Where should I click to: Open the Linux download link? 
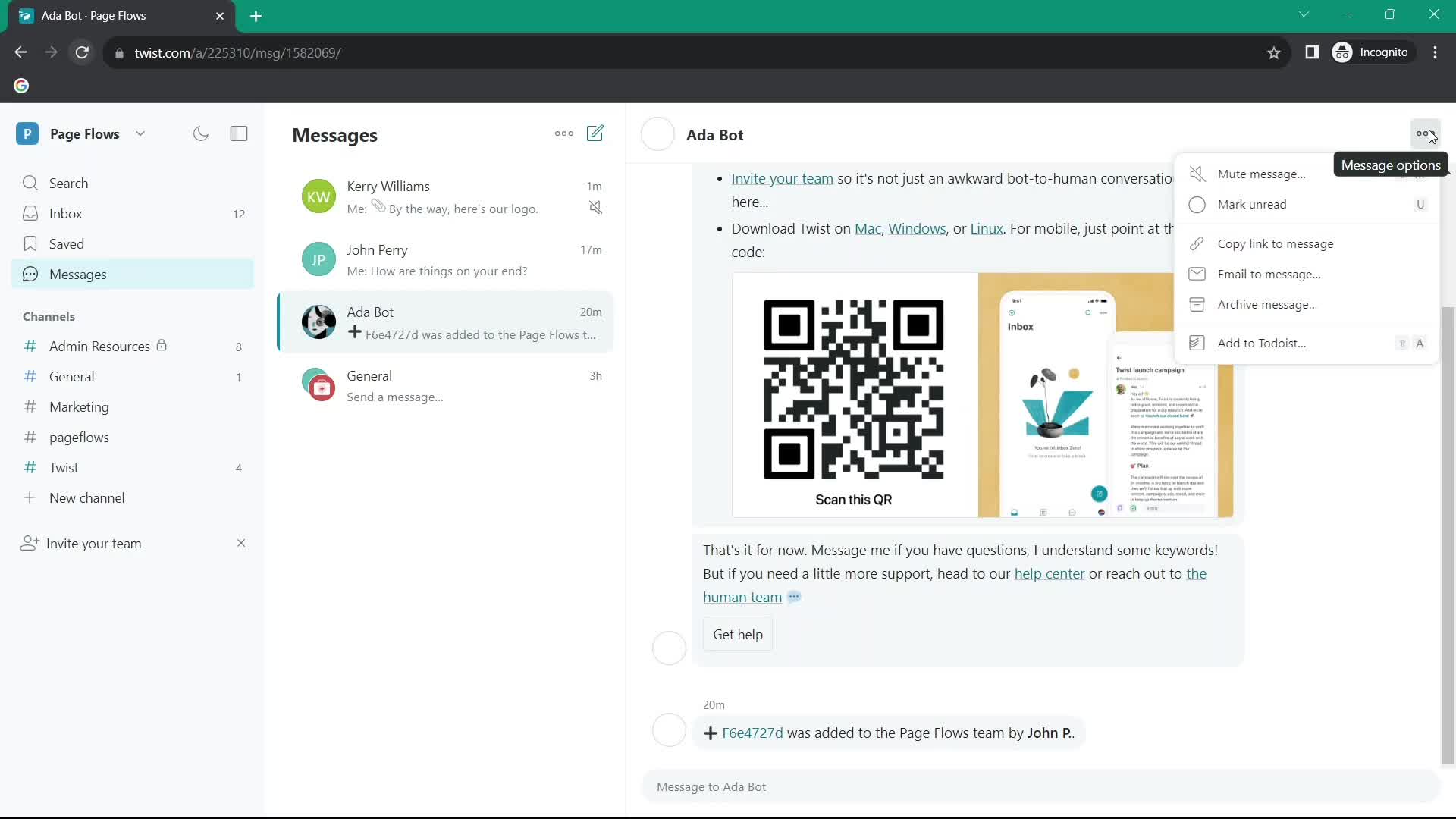pos(987,228)
